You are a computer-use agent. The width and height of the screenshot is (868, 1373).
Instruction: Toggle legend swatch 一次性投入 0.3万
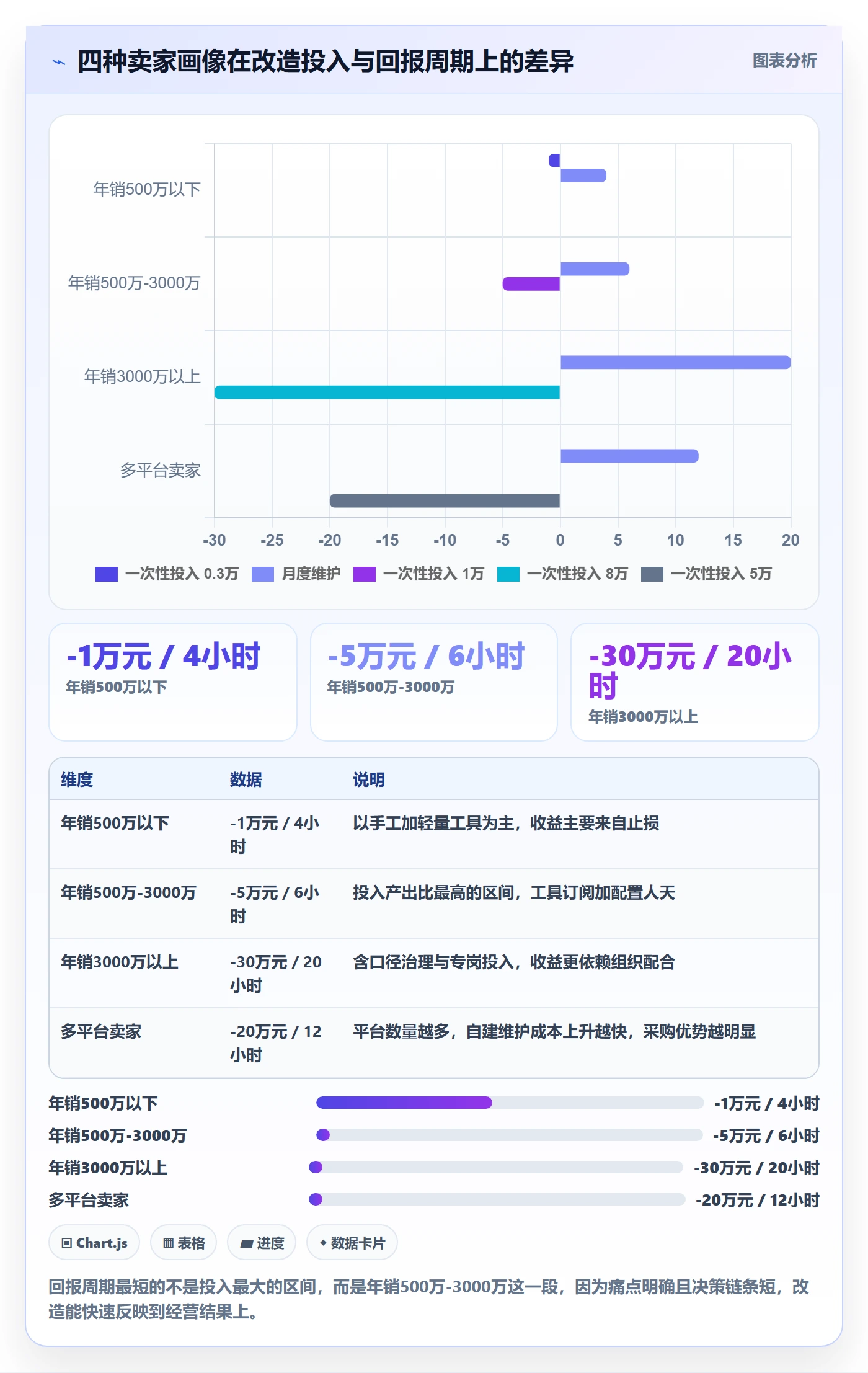(x=107, y=574)
